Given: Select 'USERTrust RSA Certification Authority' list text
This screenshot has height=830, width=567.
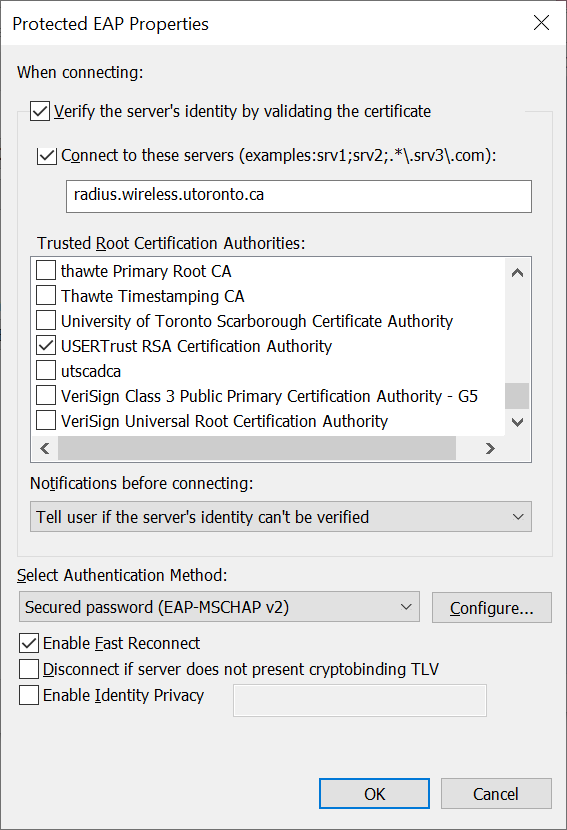Looking at the screenshot, I should click(196, 346).
